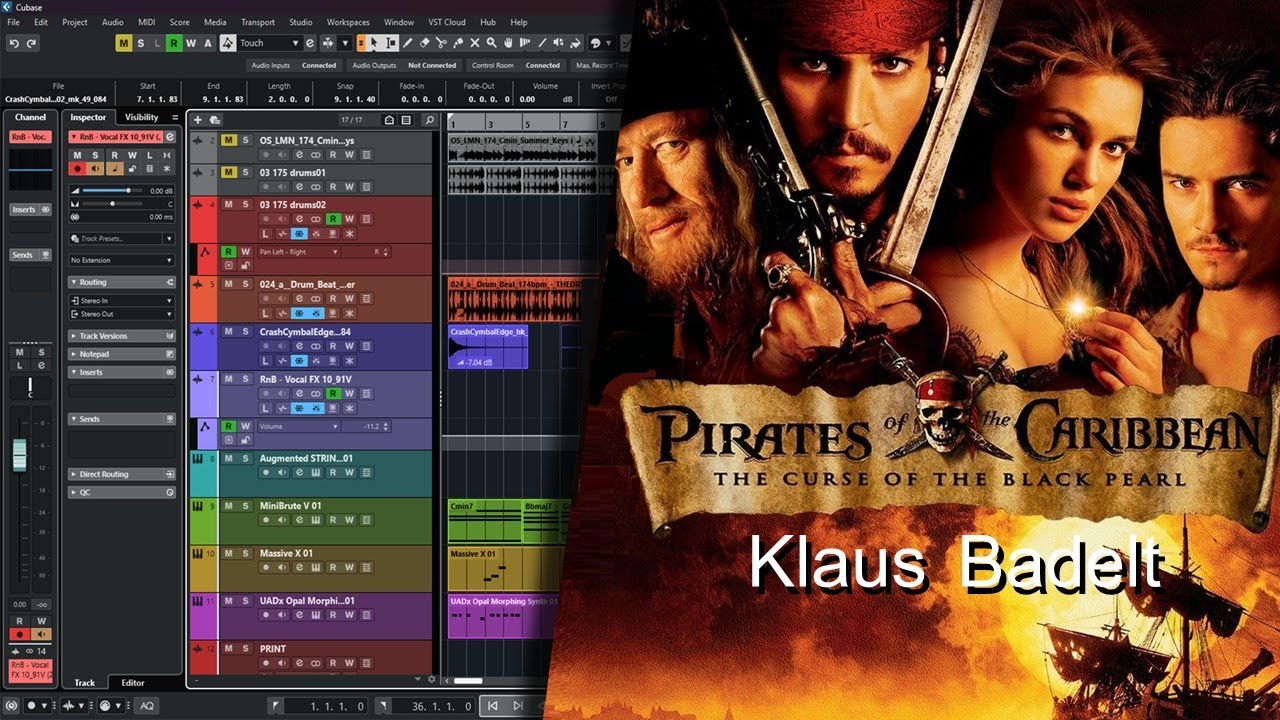Solo the Massive X 01 track
The image size is (1280, 720).
coord(245,553)
